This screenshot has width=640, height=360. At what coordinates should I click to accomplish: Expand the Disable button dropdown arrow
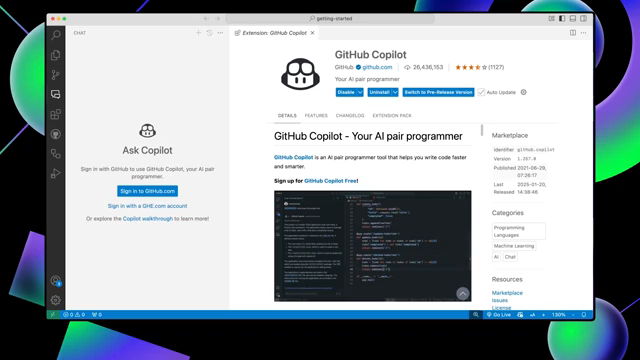pos(360,92)
